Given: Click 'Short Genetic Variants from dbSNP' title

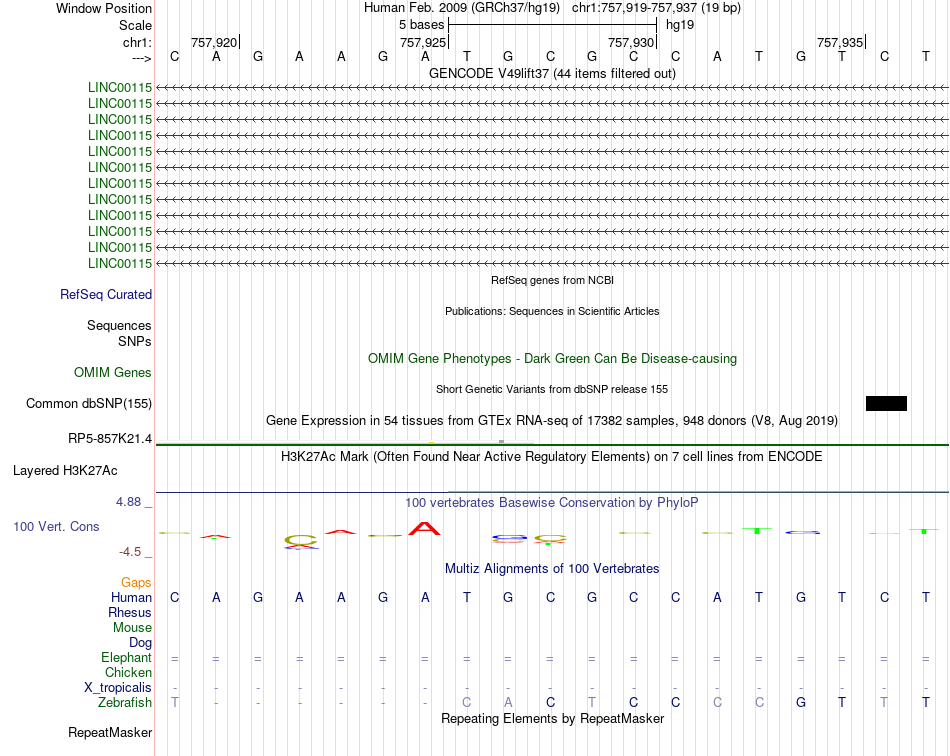Looking at the screenshot, I should pos(552,390).
